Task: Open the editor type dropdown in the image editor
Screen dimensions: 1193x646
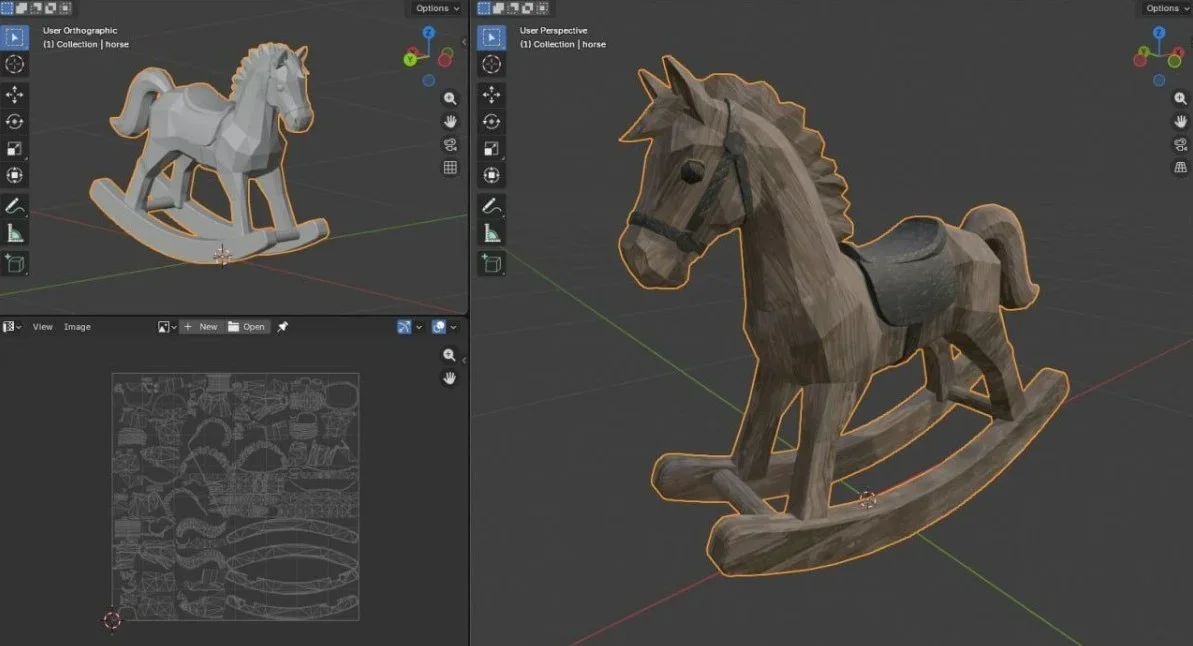Action: coord(12,327)
